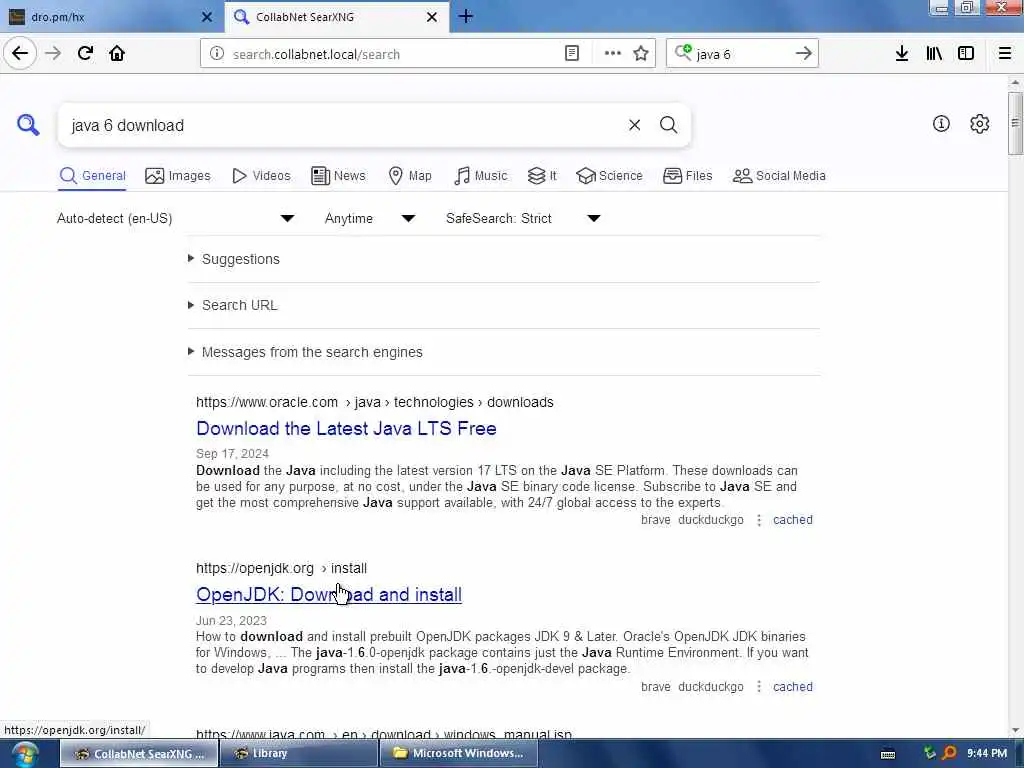The height and width of the screenshot is (768, 1024).
Task: Select the Files category tab
Action: (688, 176)
